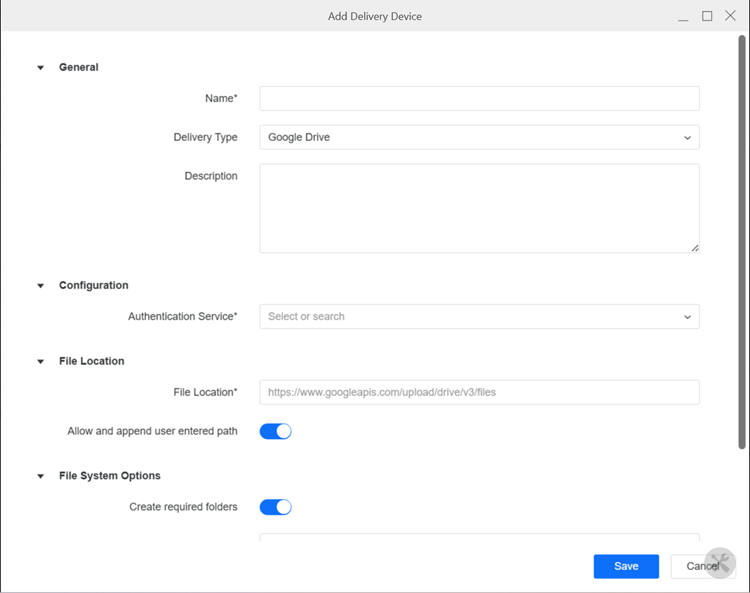
Task: Open the Delivery Type dropdown
Action: [479, 137]
